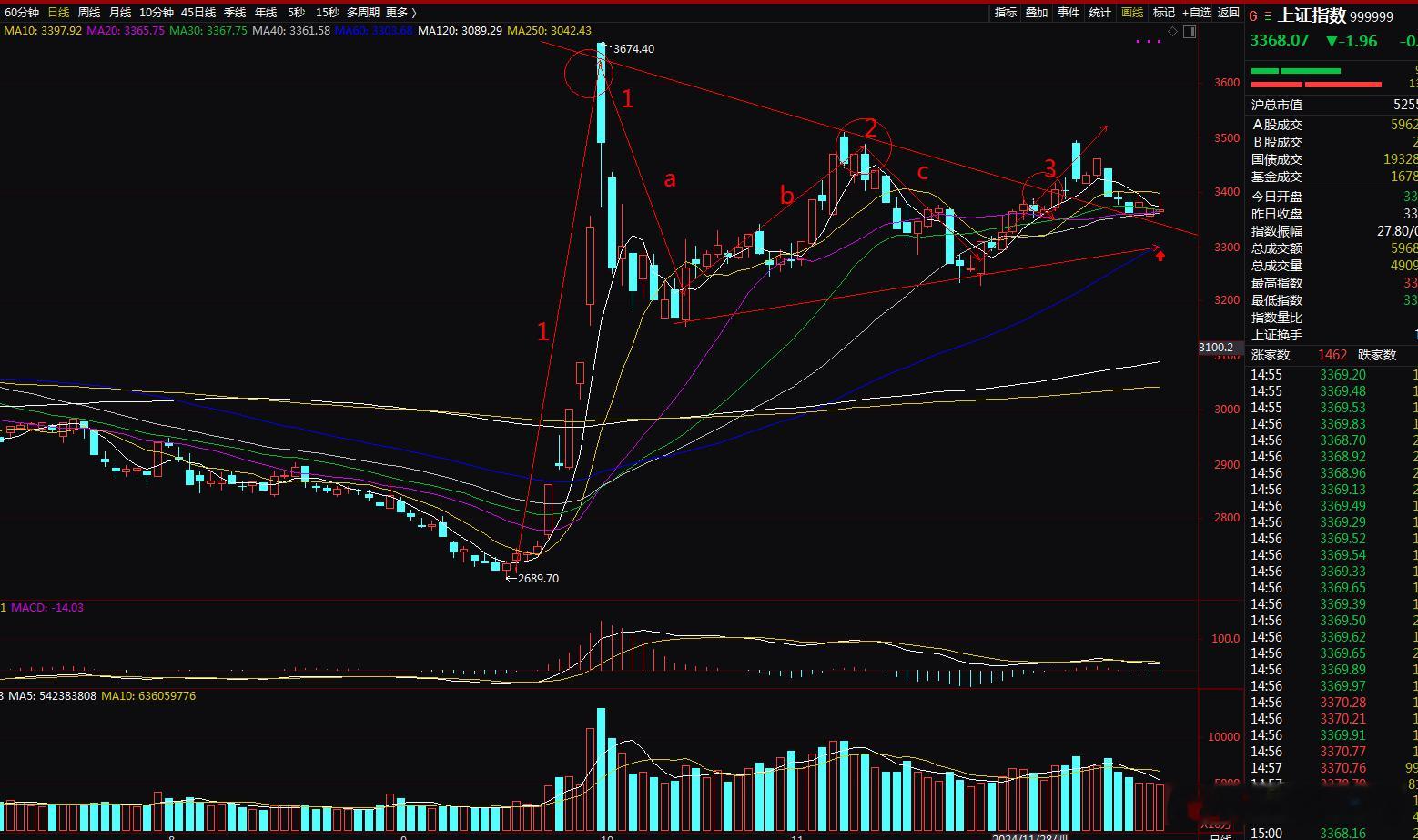Click the 总成交量 row
Image resolution: width=1418 pixels, height=840 pixels.
tap(1332, 265)
